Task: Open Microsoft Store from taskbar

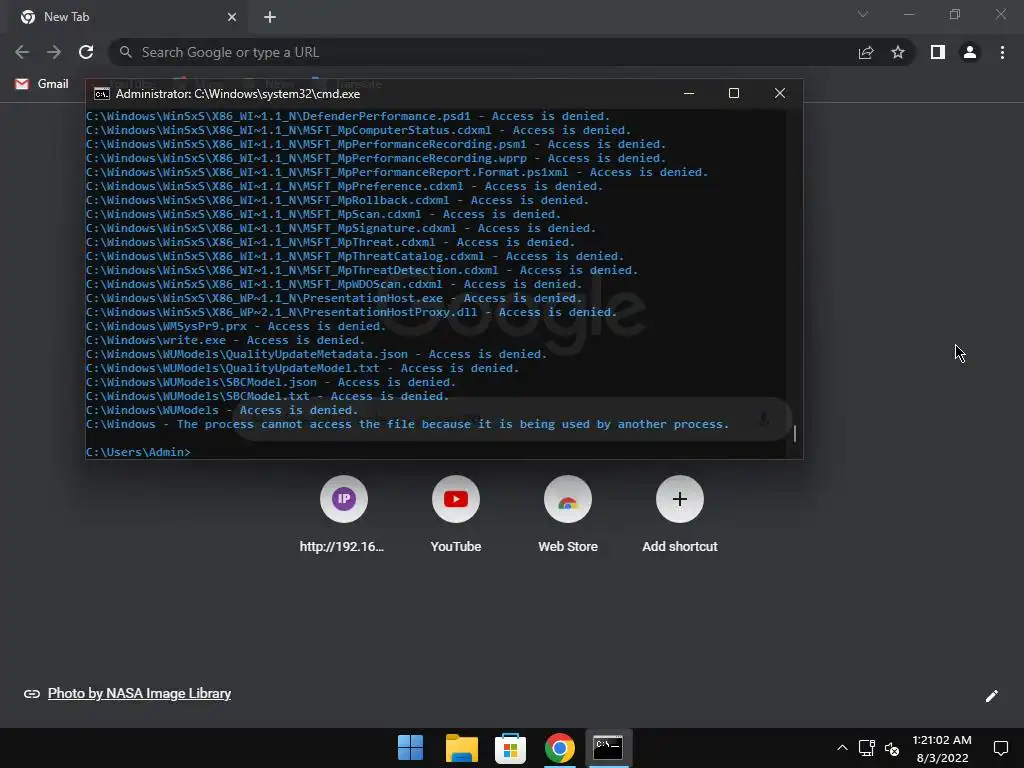Action: (x=511, y=748)
